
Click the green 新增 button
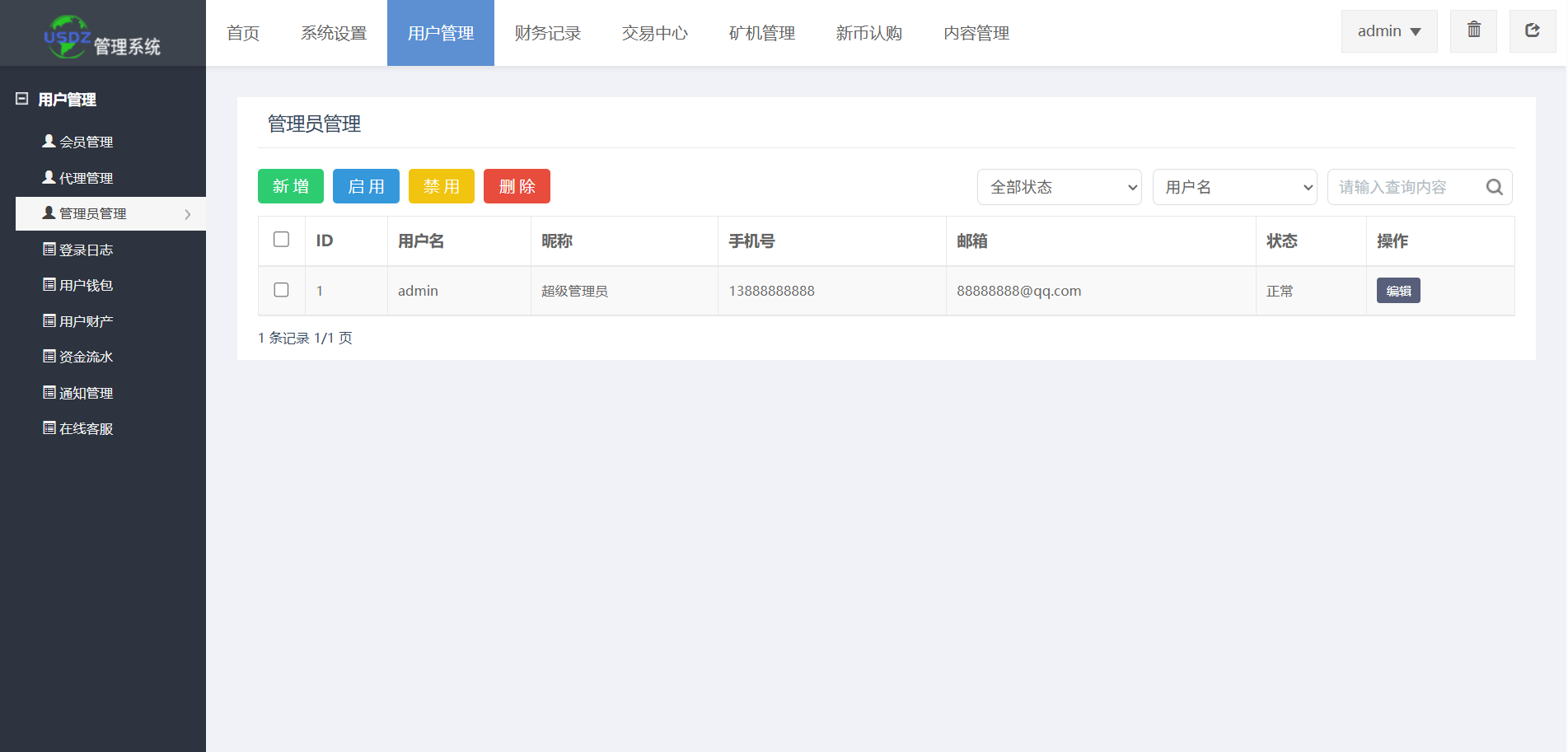(x=291, y=186)
